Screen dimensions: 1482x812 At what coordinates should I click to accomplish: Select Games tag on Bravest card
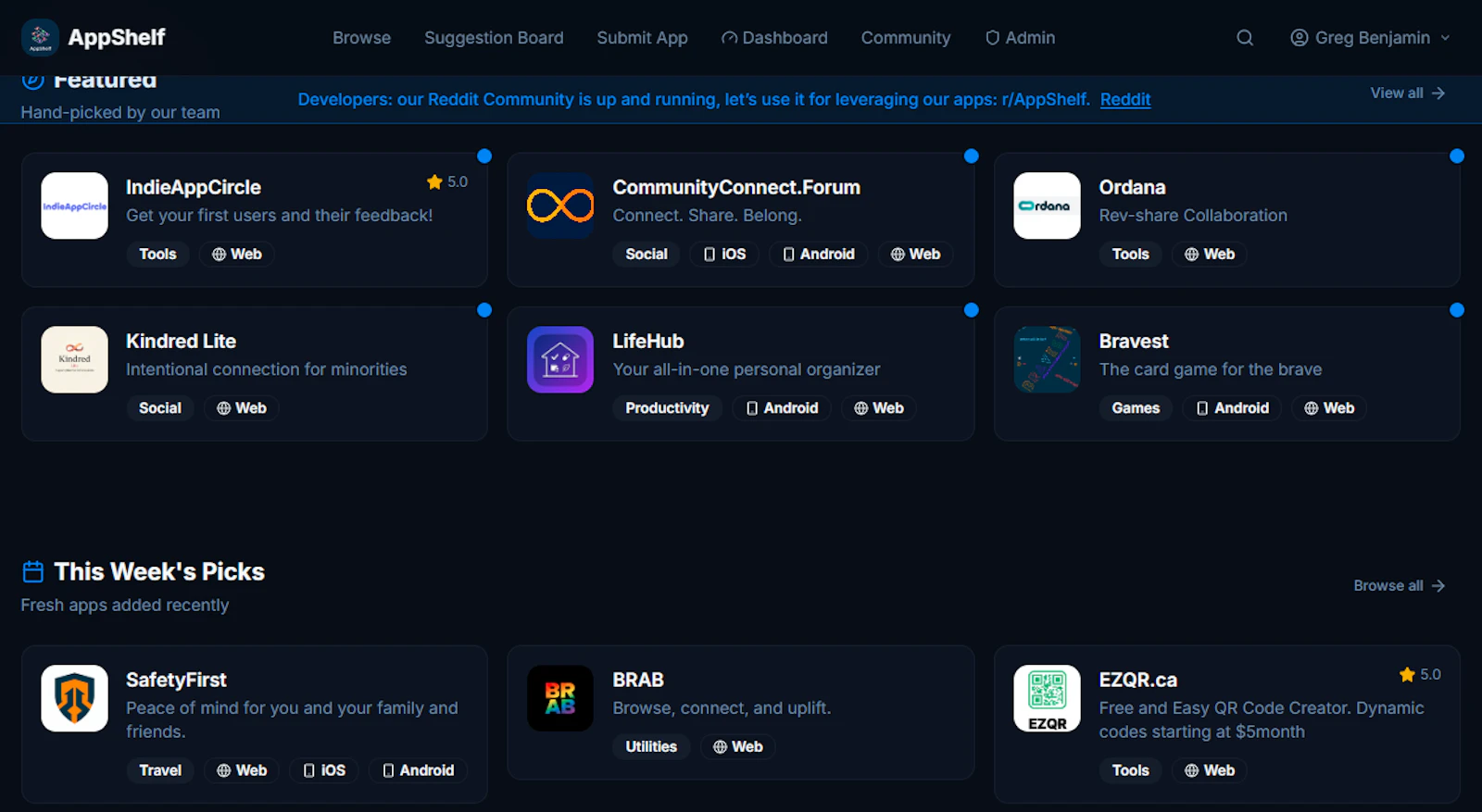(x=1136, y=407)
